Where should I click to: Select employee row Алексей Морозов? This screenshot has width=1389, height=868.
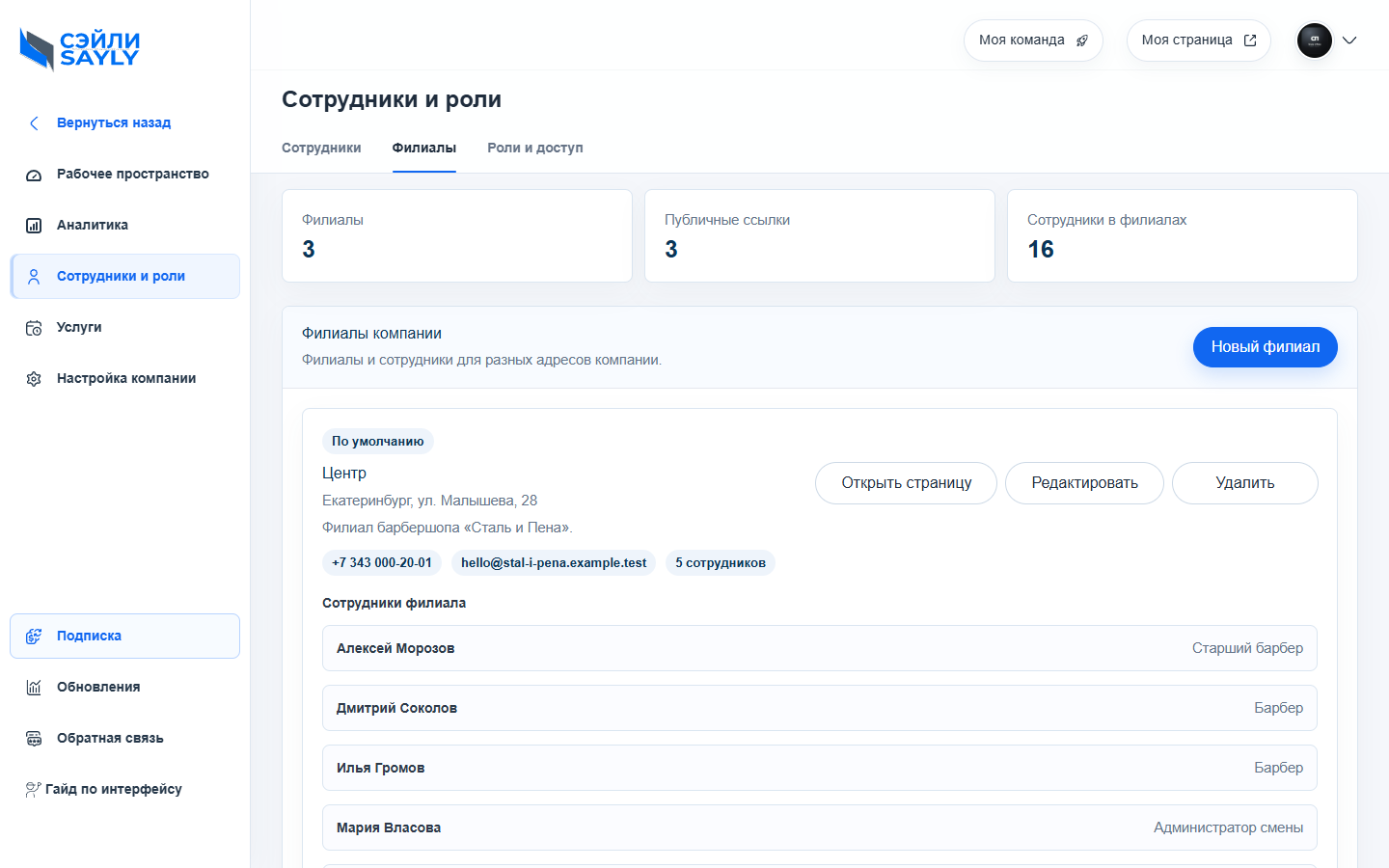[820, 648]
